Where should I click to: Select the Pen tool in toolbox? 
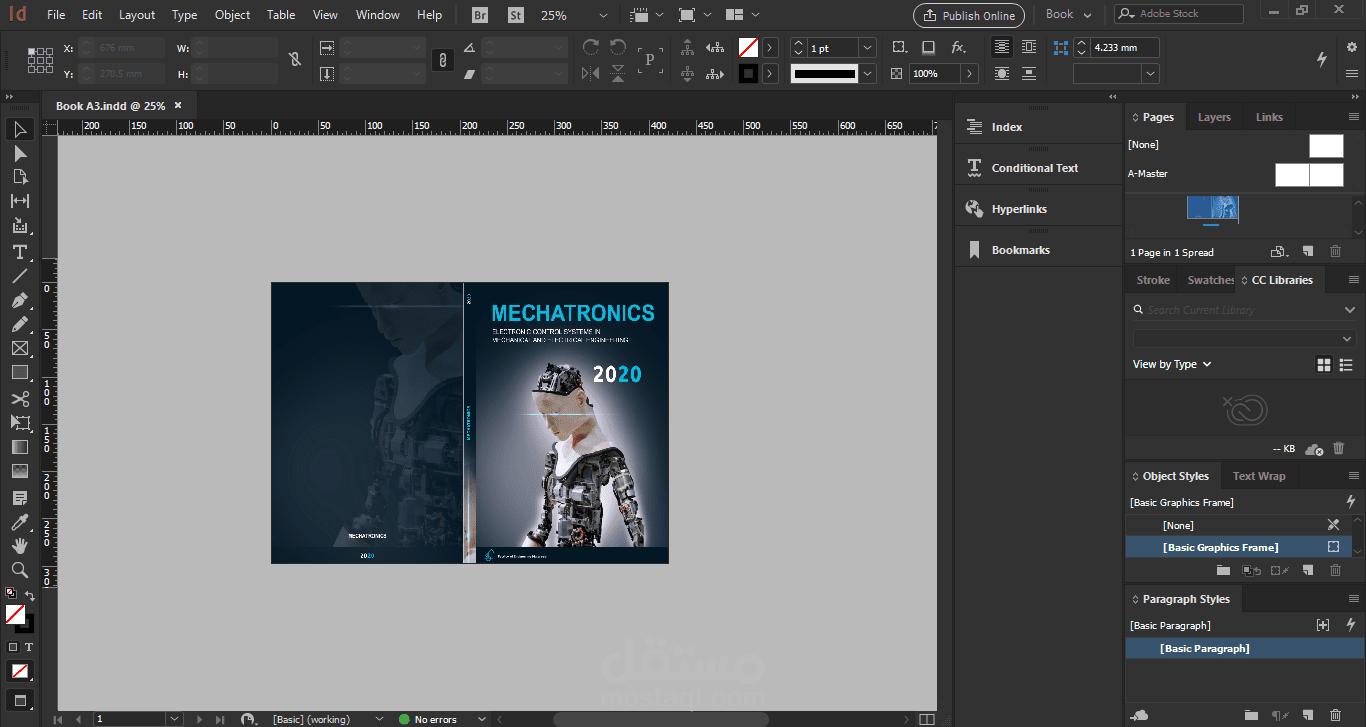(x=19, y=300)
